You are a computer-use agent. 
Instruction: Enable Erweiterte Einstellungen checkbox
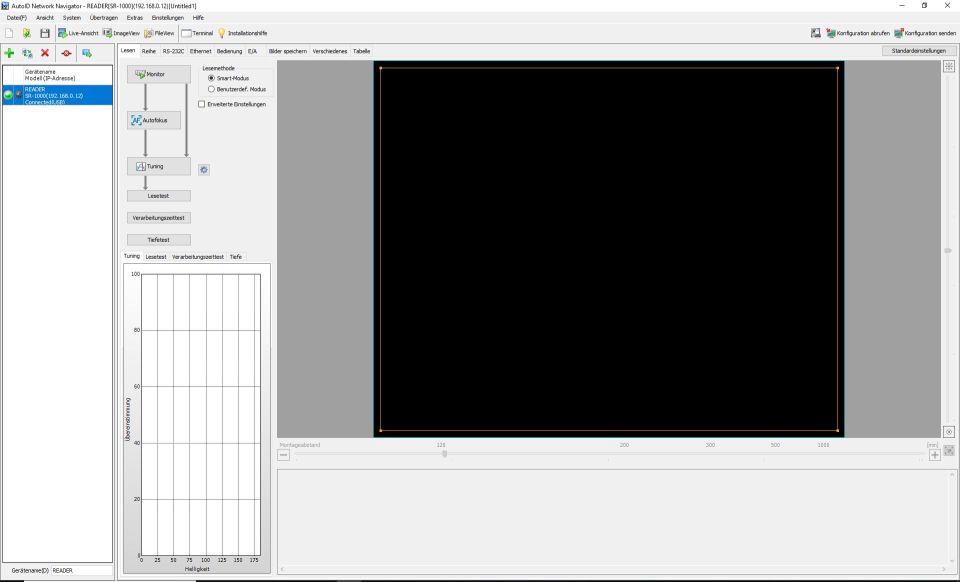[202, 103]
